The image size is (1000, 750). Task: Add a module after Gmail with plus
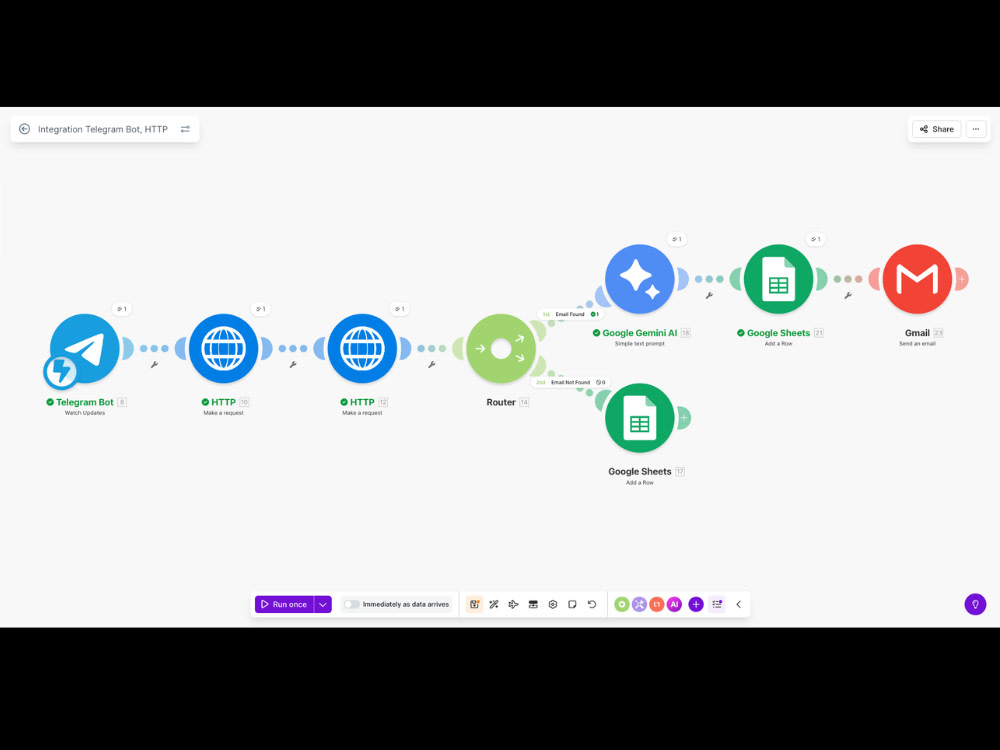coord(962,279)
